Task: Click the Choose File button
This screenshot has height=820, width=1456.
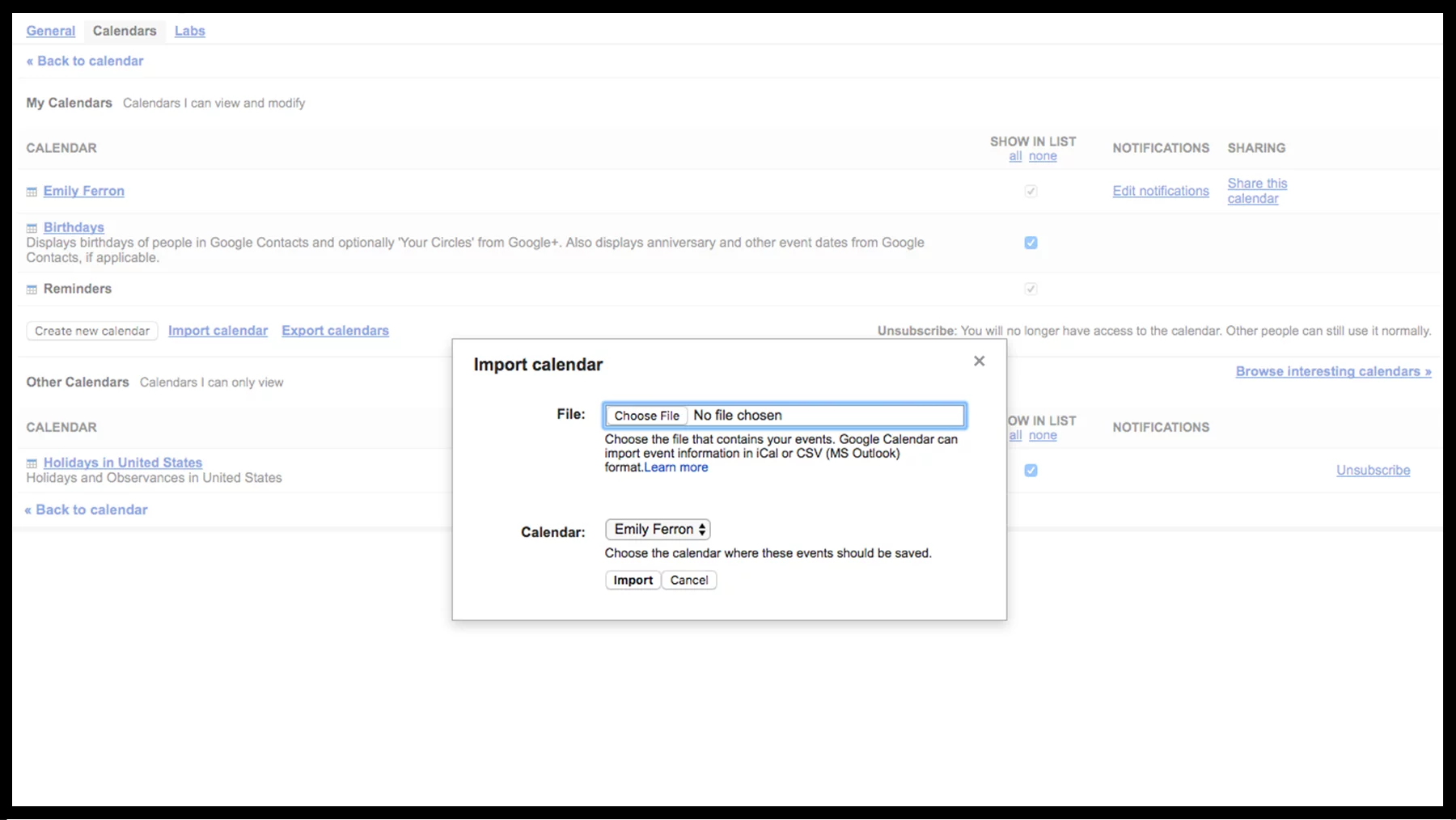Action: click(x=645, y=415)
